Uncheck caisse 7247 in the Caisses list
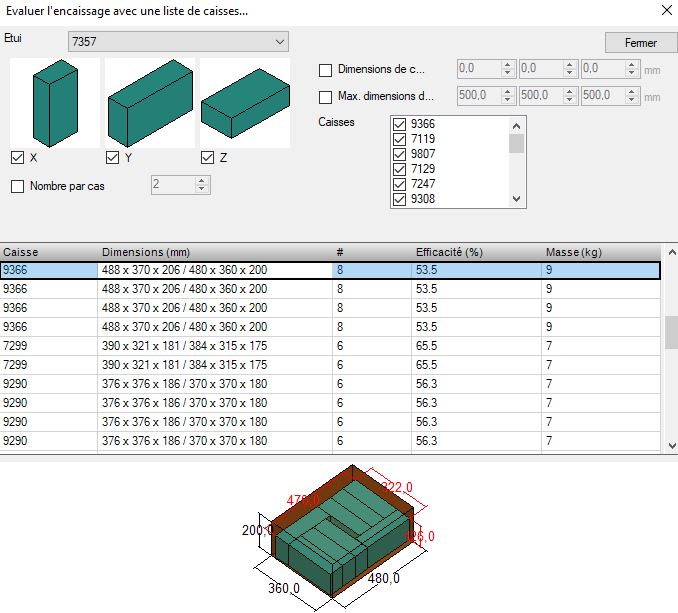Image resolution: width=678 pixels, height=613 pixels. pos(400,184)
